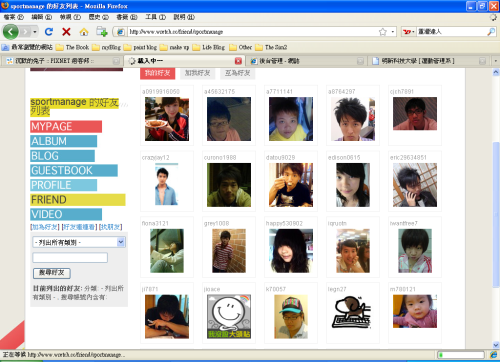Stop loading with the red X icon
The width and height of the screenshot is (500, 362).
click(x=66, y=32)
